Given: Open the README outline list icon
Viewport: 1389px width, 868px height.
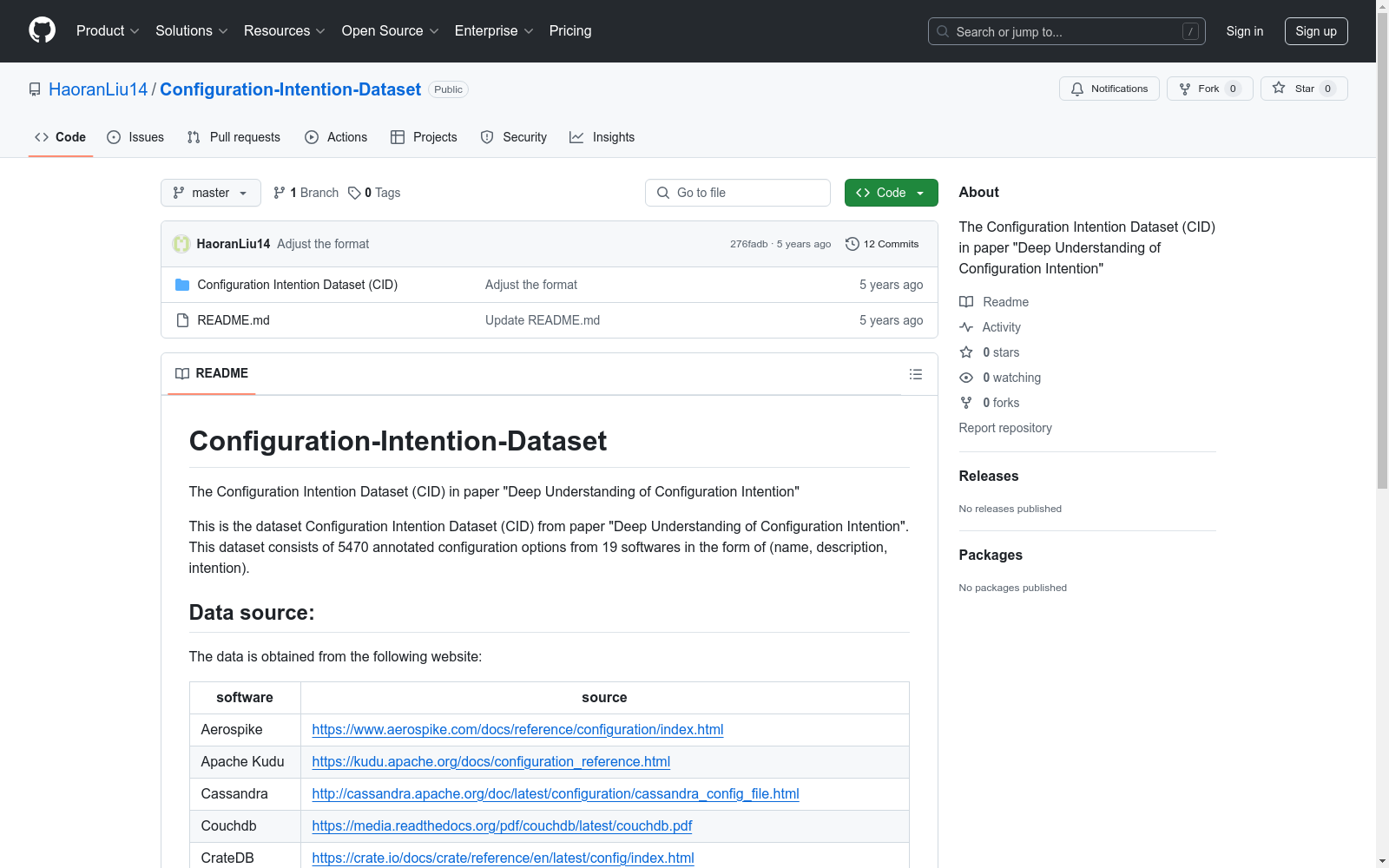Looking at the screenshot, I should coord(916,374).
